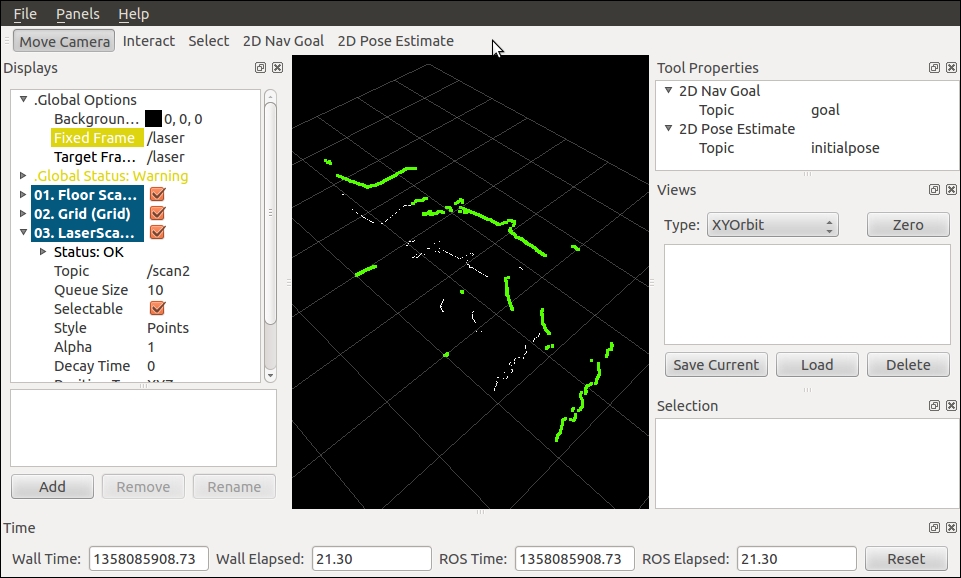The width and height of the screenshot is (961, 578).
Task: Click the Displays panel scrollbar up arrow
Action: (270, 96)
